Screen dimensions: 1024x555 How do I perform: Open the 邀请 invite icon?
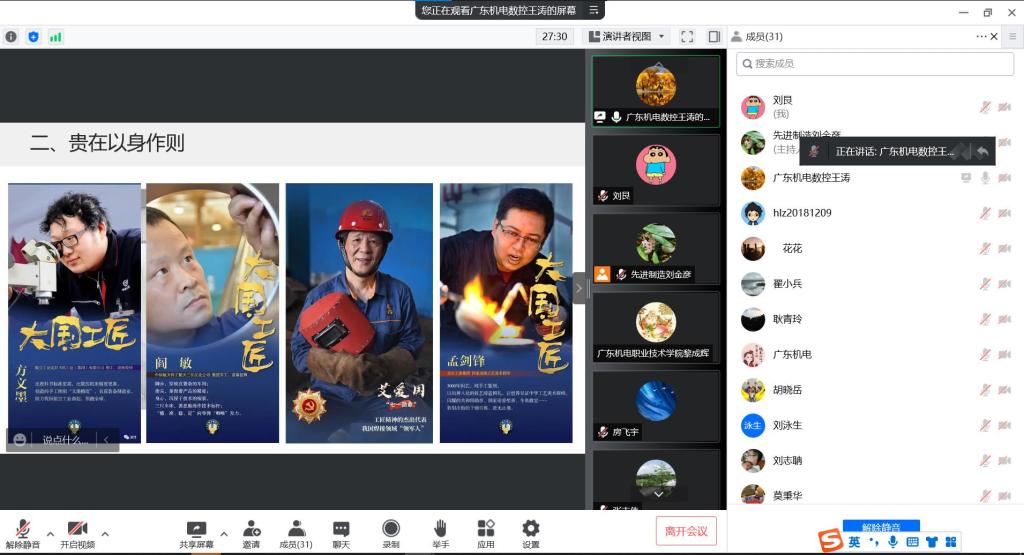pyautogui.click(x=251, y=532)
